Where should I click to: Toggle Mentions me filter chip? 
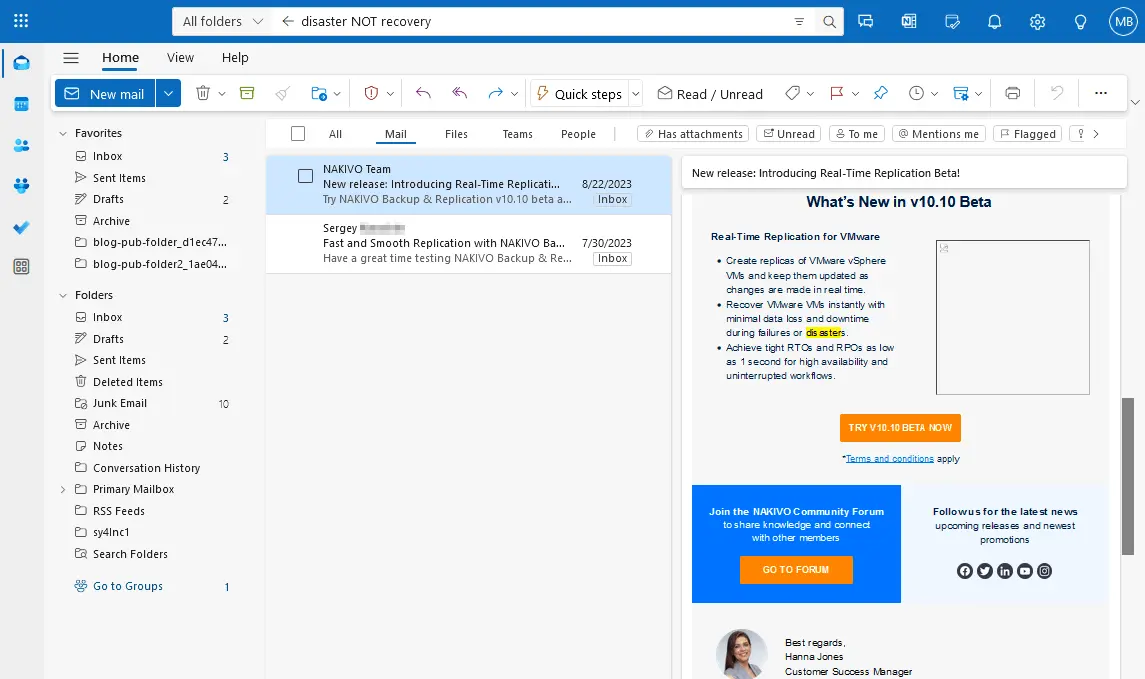coord(939,134)
